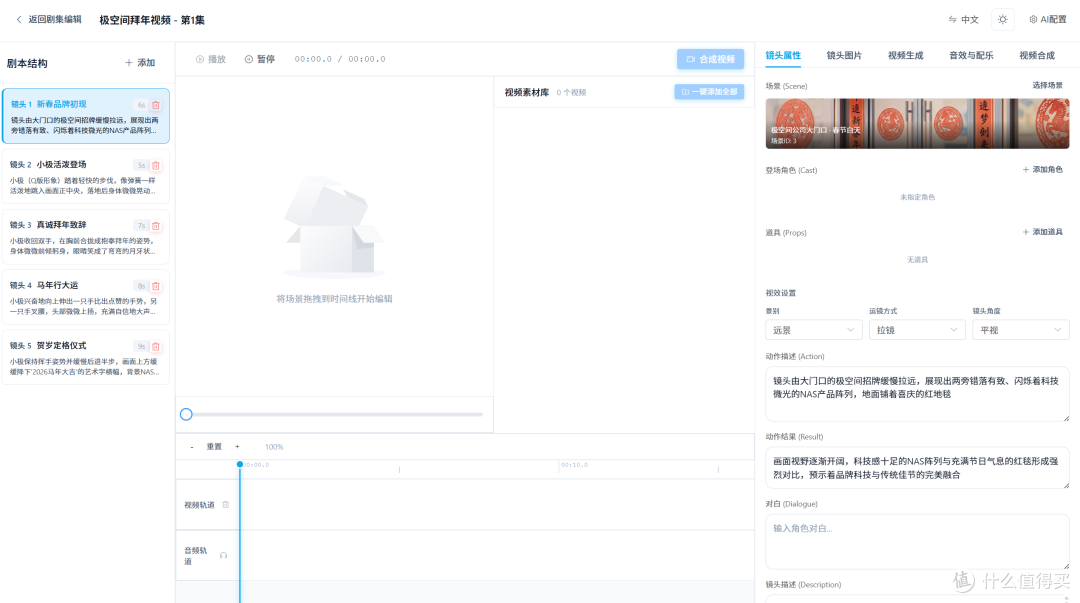Click 播放 play control
Image resolution: width=1080 pixels, height=603 pixels.
point(211,59)
